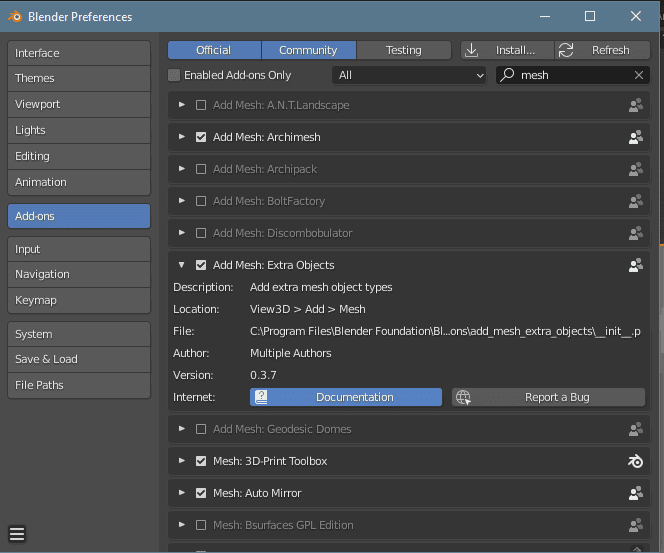
Task: Open the hamburger preferences menu
Action: pyautogui.click(x=17, y=534)
